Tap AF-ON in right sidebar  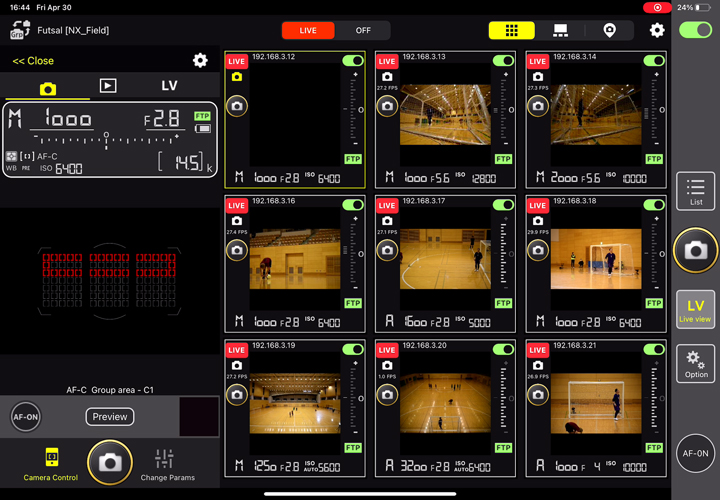696,453
